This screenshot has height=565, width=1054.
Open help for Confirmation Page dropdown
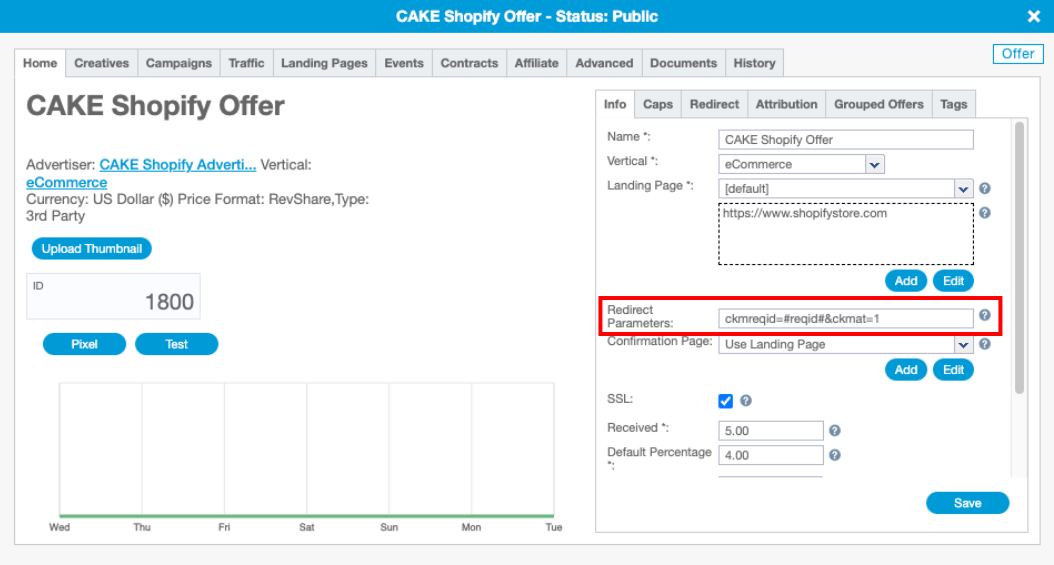tap(985, 344)
